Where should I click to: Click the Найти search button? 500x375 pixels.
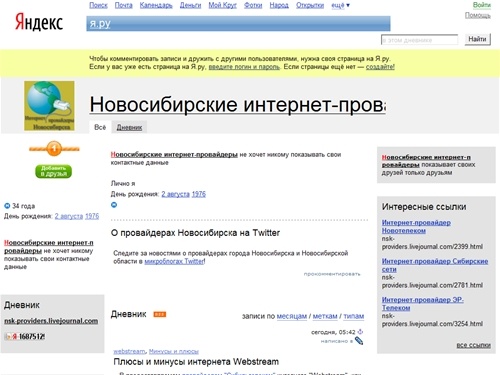tap(477, 39)
